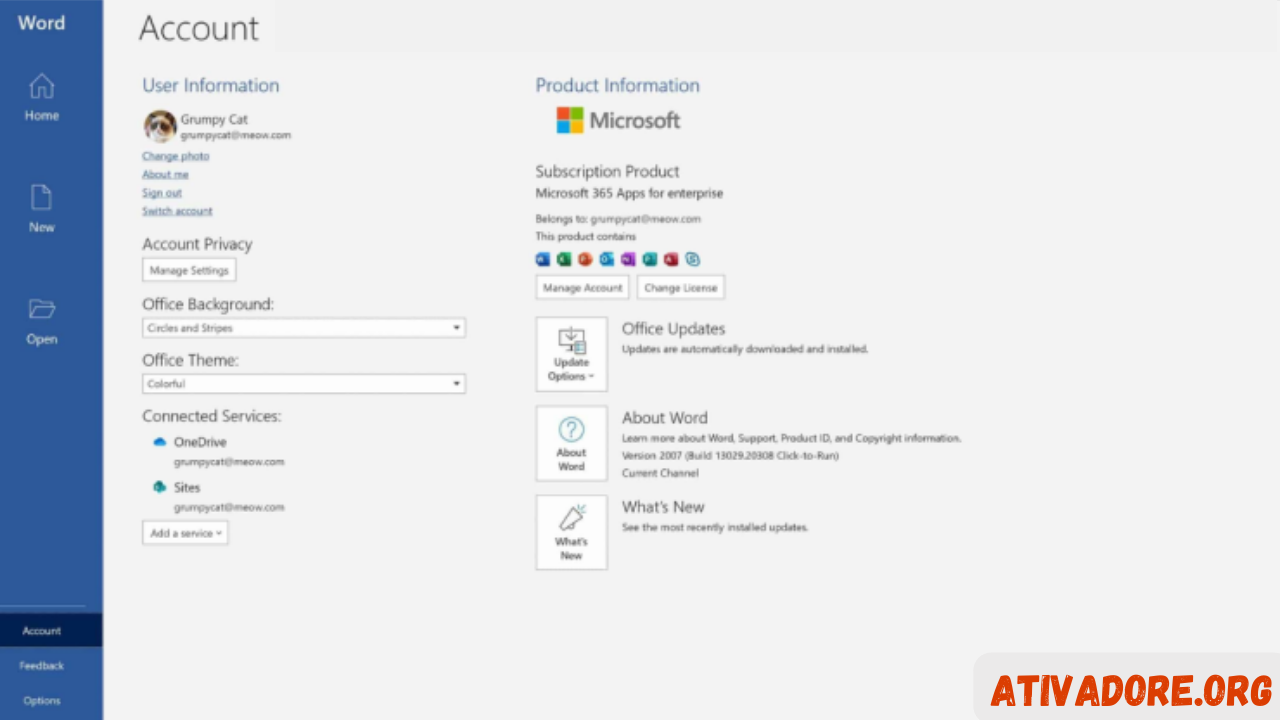The image size is (1280, 720).
Task: Click the 'What's New' heading text
Action: click(x=663, y=507)
